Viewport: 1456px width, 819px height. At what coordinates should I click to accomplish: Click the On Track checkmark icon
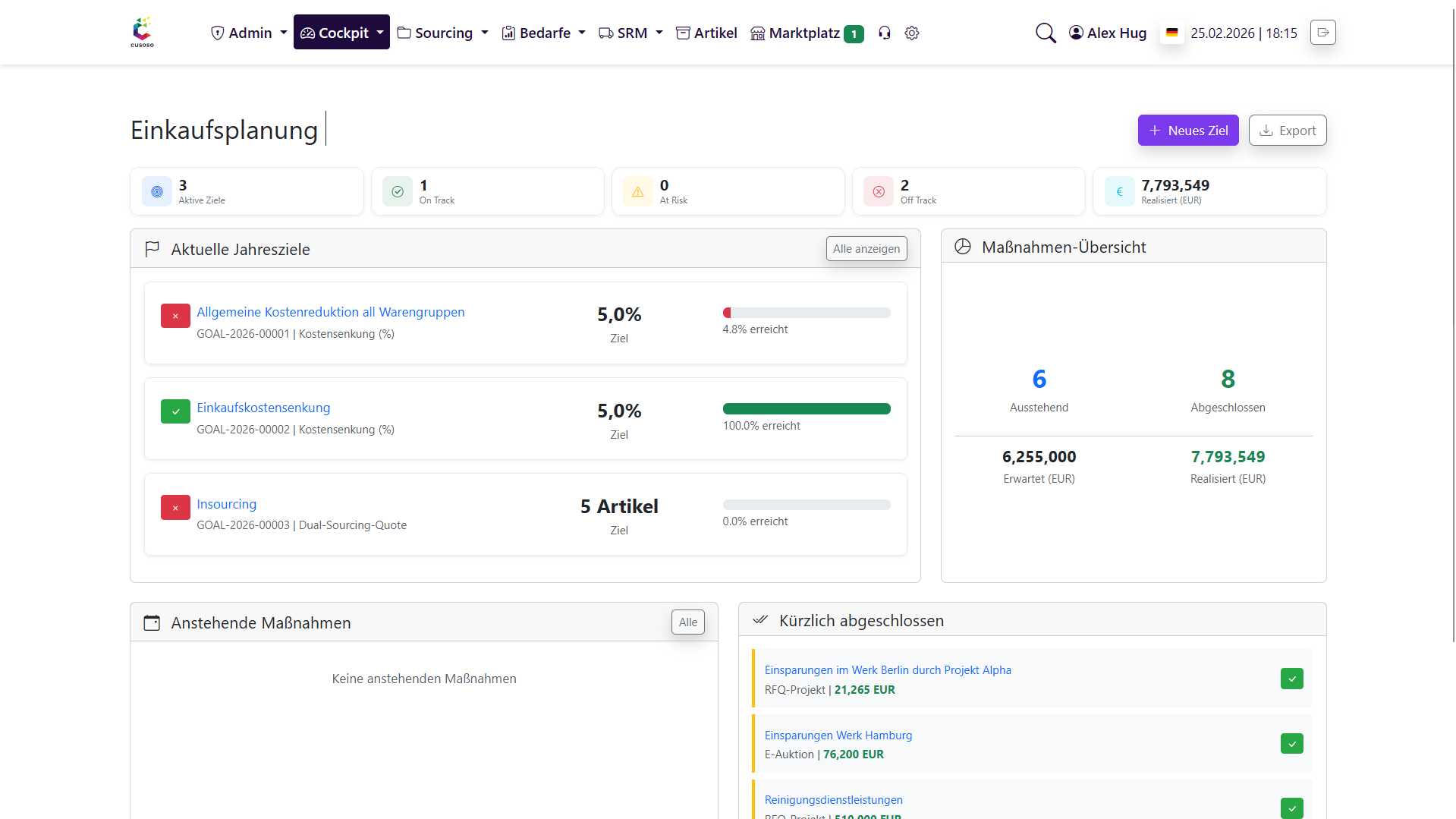coord(398,191)
